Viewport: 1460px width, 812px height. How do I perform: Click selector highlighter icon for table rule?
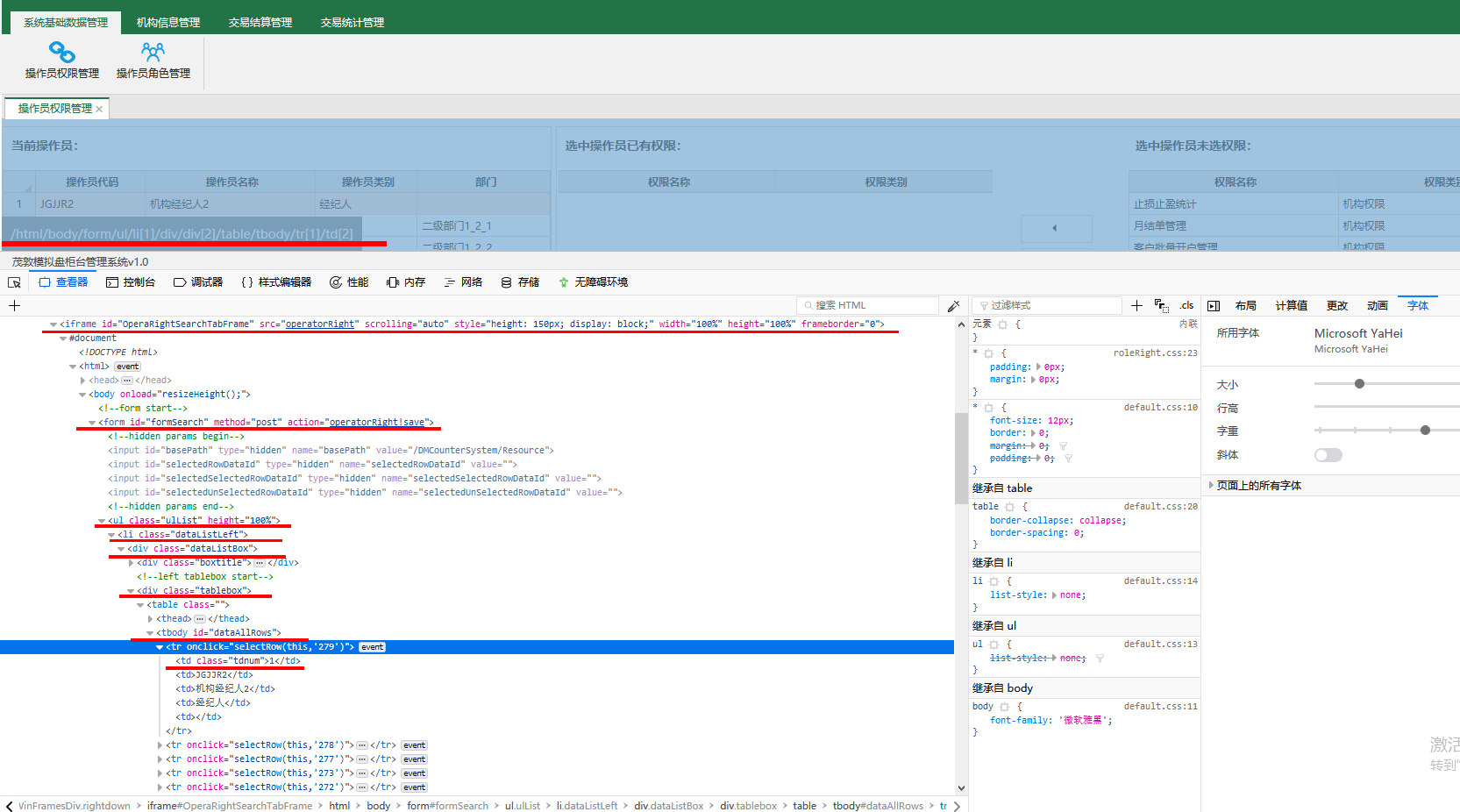1009,507
